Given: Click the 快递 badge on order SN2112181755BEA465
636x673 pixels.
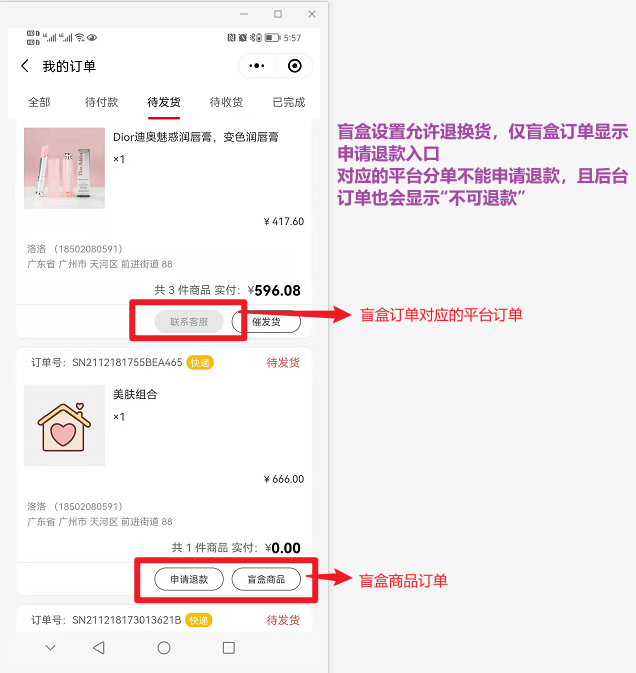Looking at the screenshot, I should coord(200,363).
